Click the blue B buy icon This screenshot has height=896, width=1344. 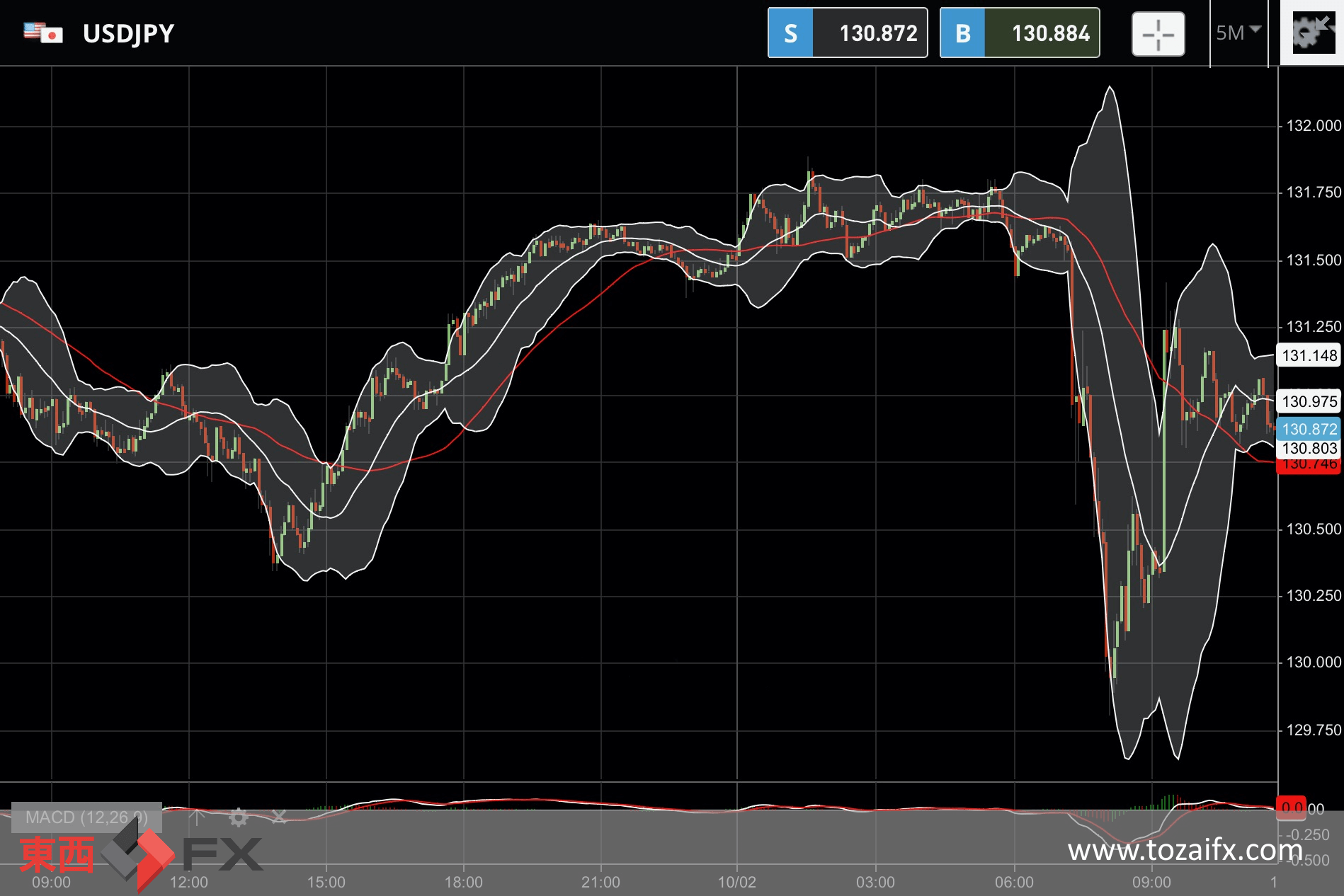pyautogui.click(x=962, y=33)
